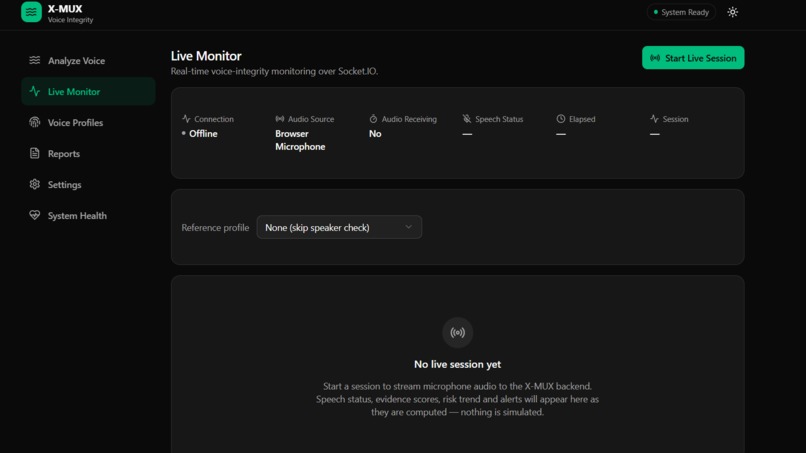Open Settings from the sidebar
Image resolution: width=806 pixels, height=453 pixels.
coord(88,184)
